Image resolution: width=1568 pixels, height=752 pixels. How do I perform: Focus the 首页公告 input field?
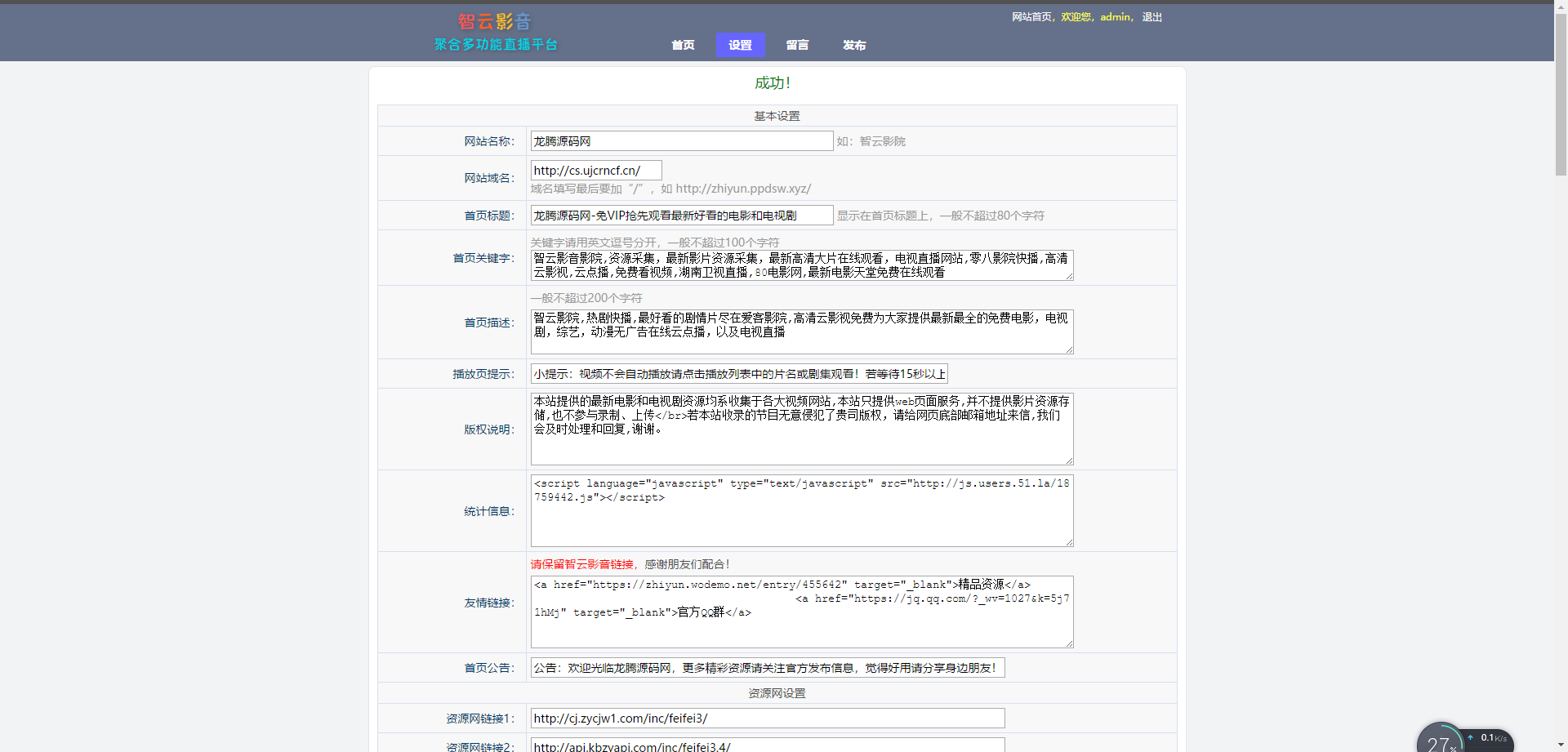[x=768, y=668]
